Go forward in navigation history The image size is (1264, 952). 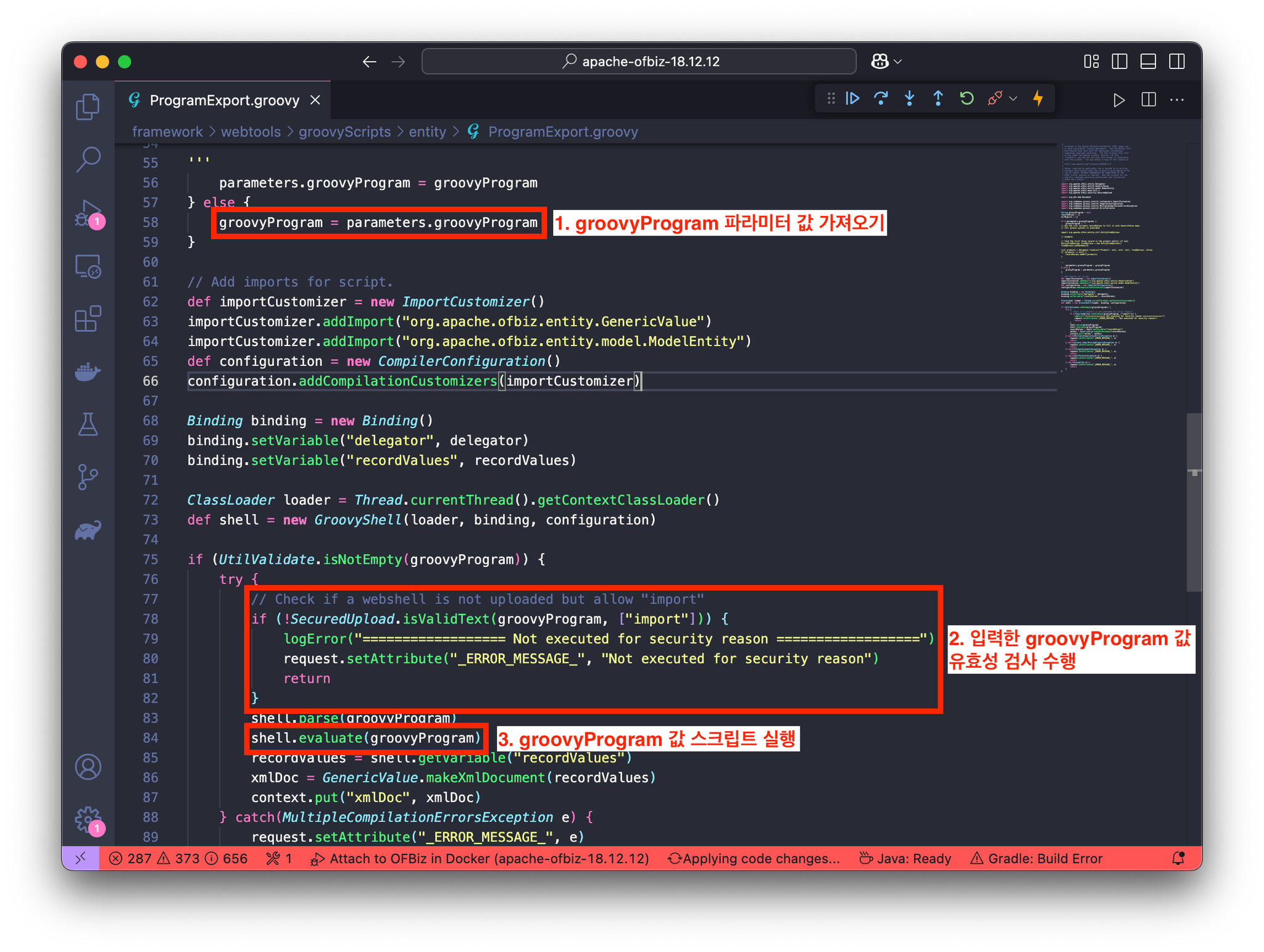point(398,62)
